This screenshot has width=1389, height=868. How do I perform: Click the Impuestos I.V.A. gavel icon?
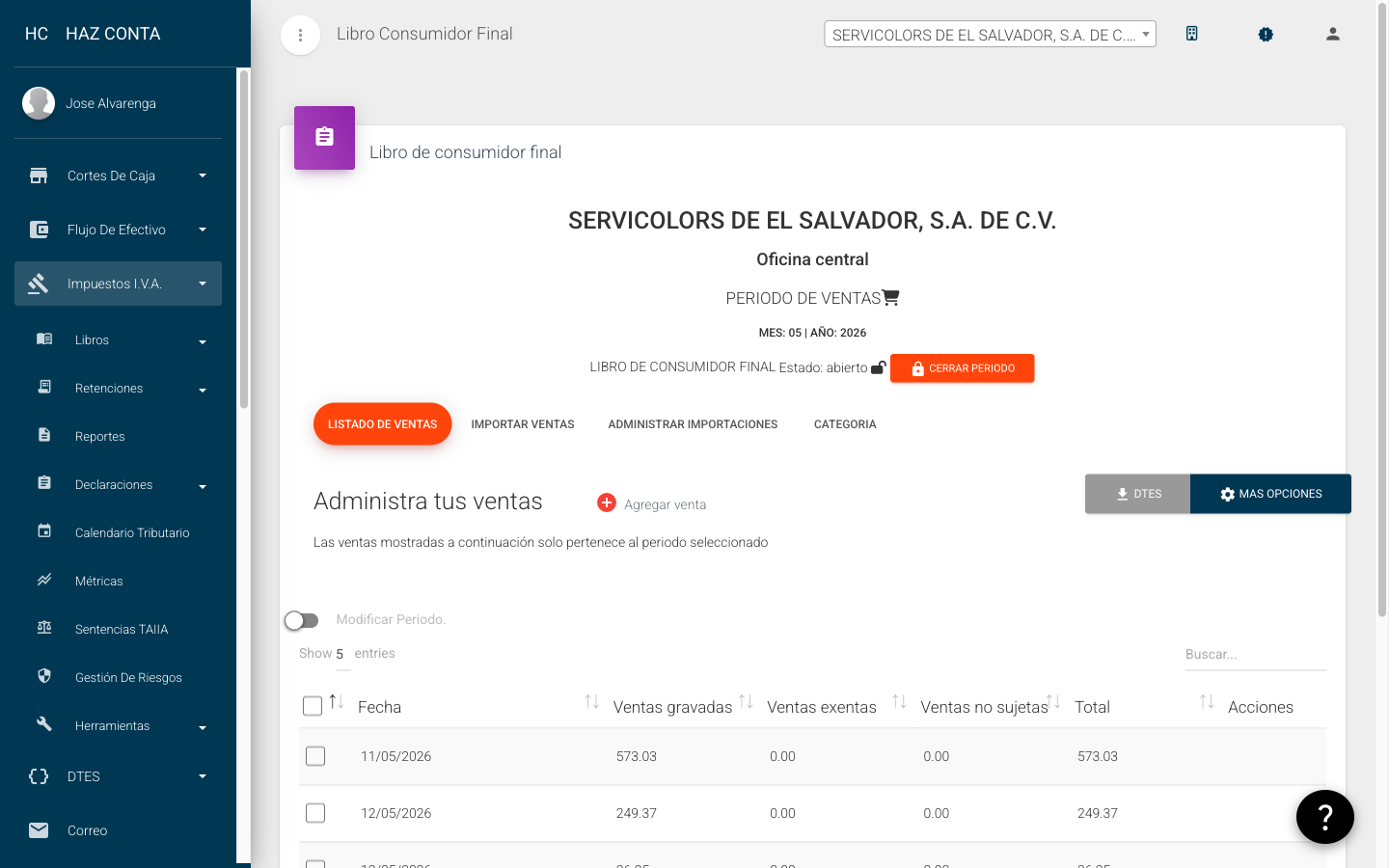click(x=39, y=284)
